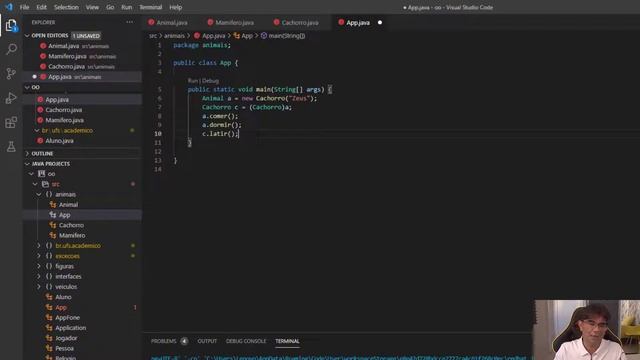Select the Terminal panel tab
The height and width of the screenshot is (360, 640).
[x=287, y=341]
